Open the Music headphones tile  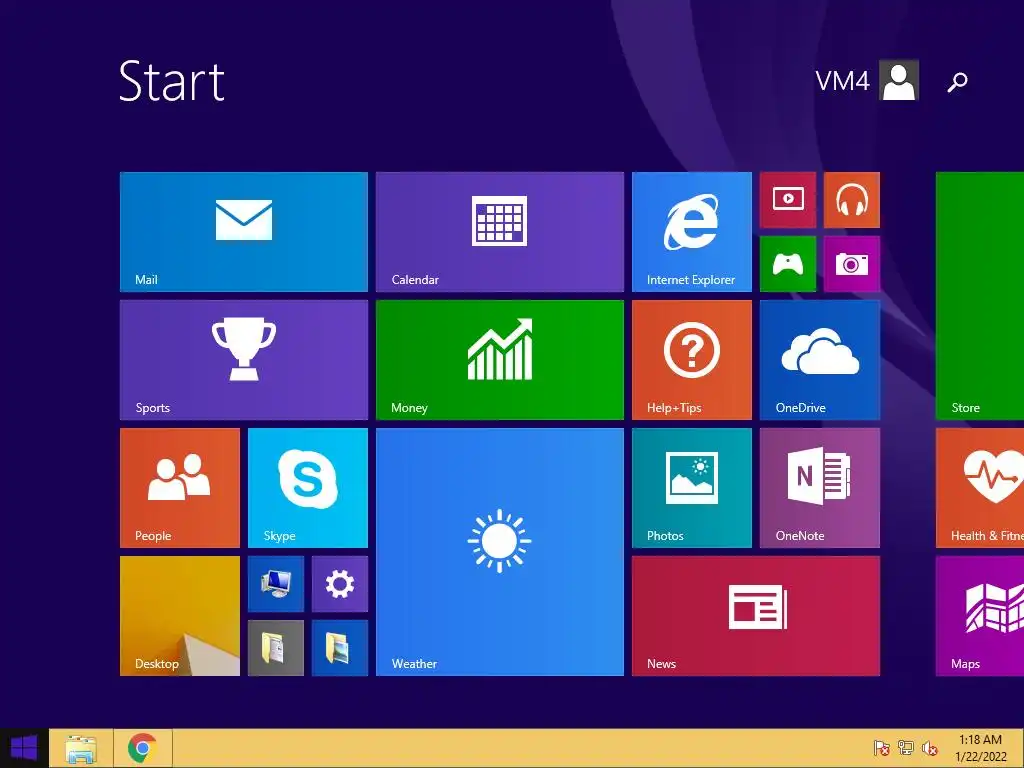click(852, 200)
